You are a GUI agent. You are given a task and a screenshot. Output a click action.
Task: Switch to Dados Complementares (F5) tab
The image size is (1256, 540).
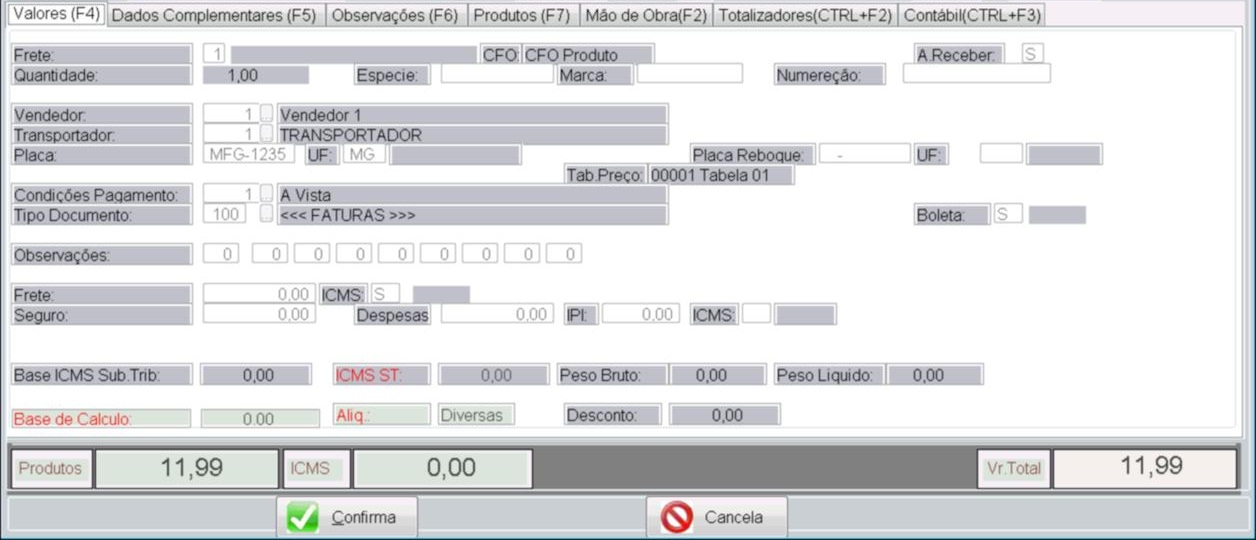point(216,15)
